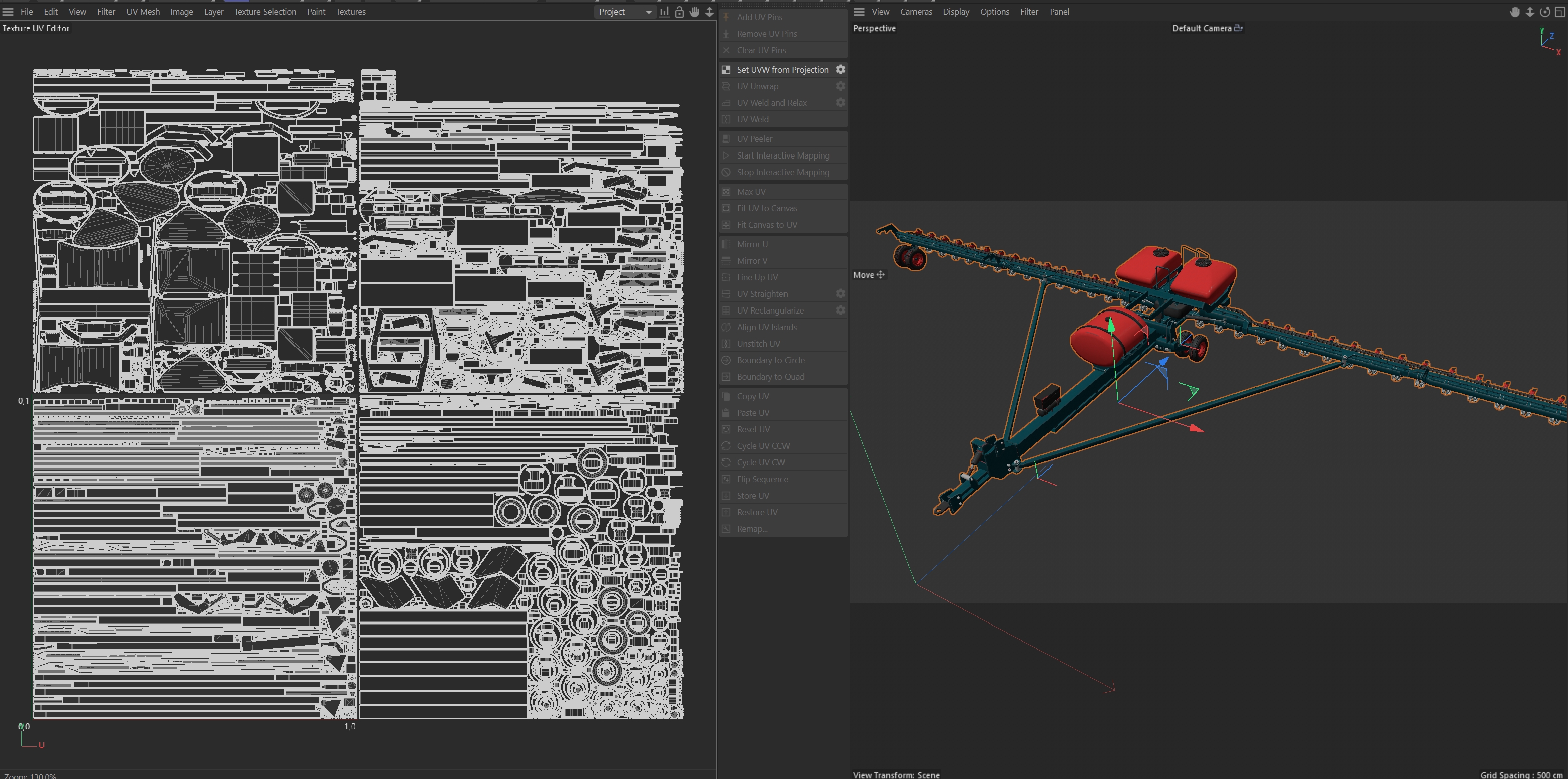Screen dimensions: 1568x779
Task: Click the lock icon in UV editor toolbar
Action: [679, 12]
